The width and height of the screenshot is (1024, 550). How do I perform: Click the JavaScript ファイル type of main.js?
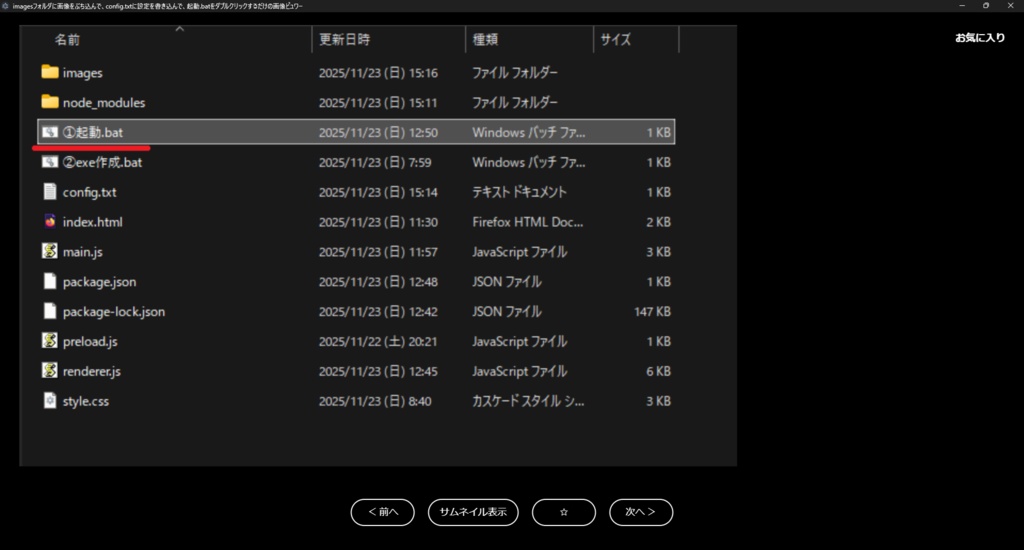(x=520, y=251)
